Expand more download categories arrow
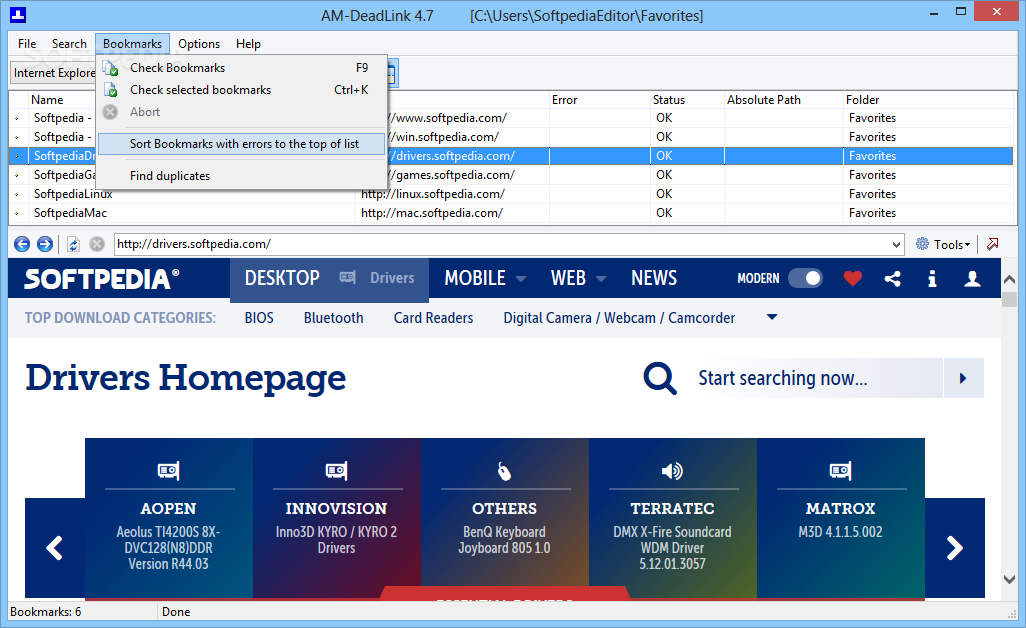1026x628 pixels. tap(772, 317)
